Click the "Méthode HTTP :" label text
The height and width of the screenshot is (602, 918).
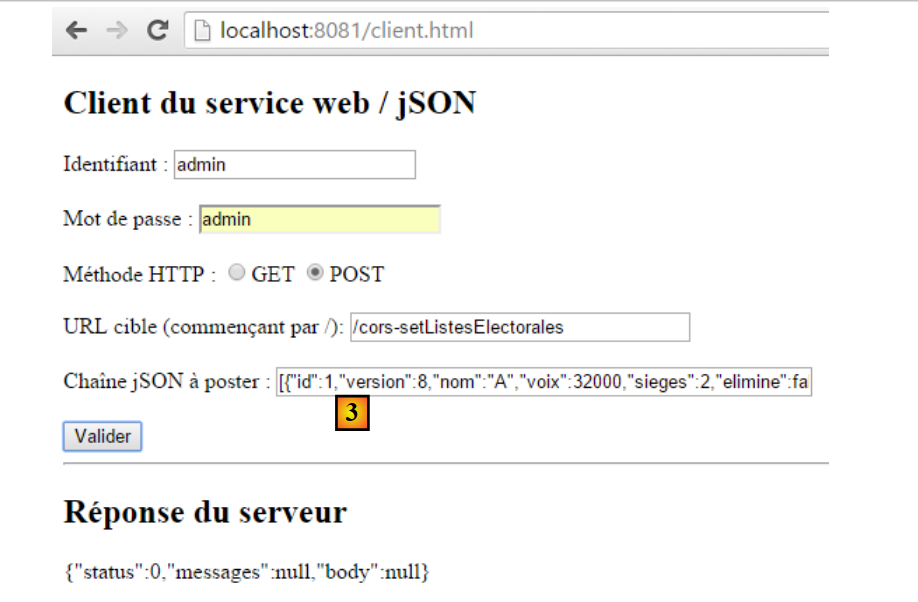coord(140,274)
